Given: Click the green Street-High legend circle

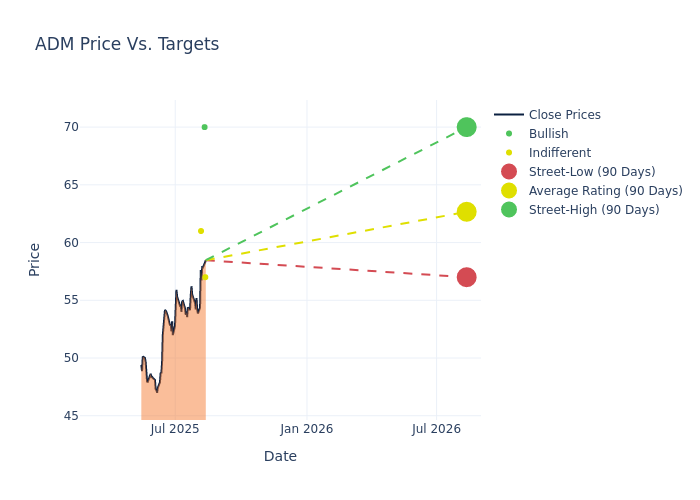Looking at the screenshot, I should click(509, 210).
